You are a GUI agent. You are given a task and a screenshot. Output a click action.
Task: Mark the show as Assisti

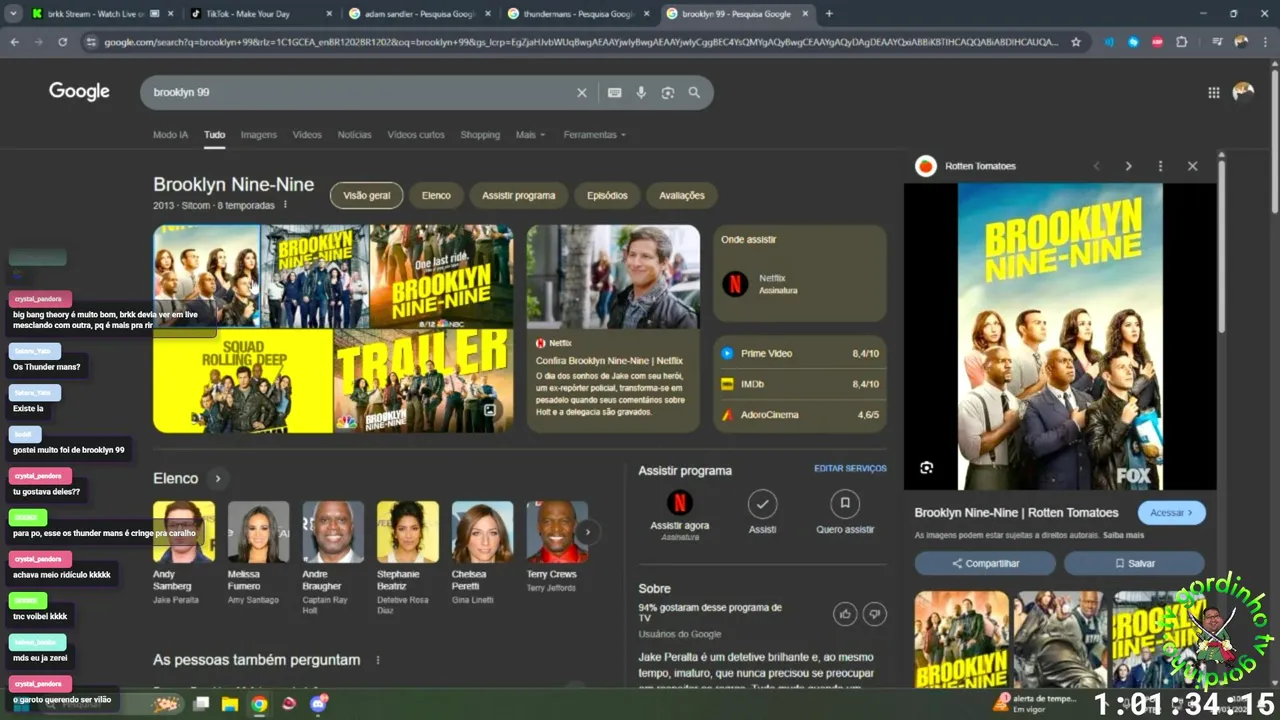[762, 503]
